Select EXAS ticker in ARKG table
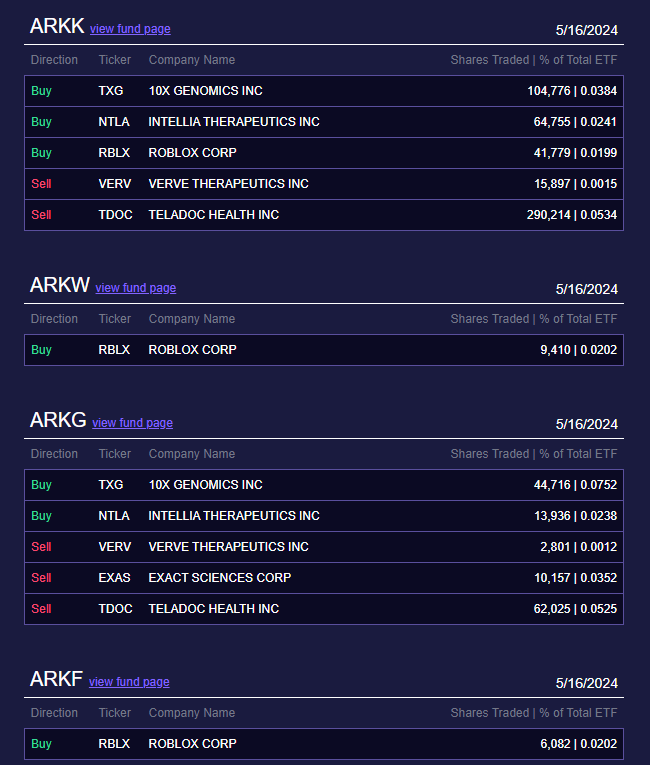The image size is (650, 765). pyautogui.click(x=115, y=578)
